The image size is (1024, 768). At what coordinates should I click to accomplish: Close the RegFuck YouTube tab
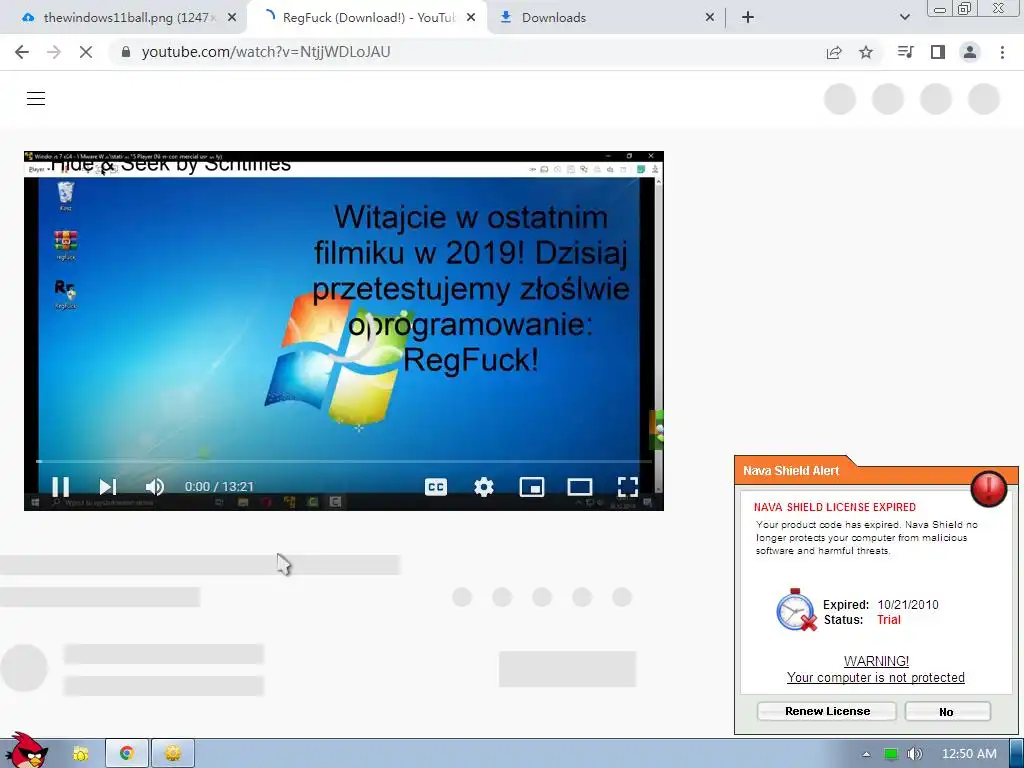point(471,18)
